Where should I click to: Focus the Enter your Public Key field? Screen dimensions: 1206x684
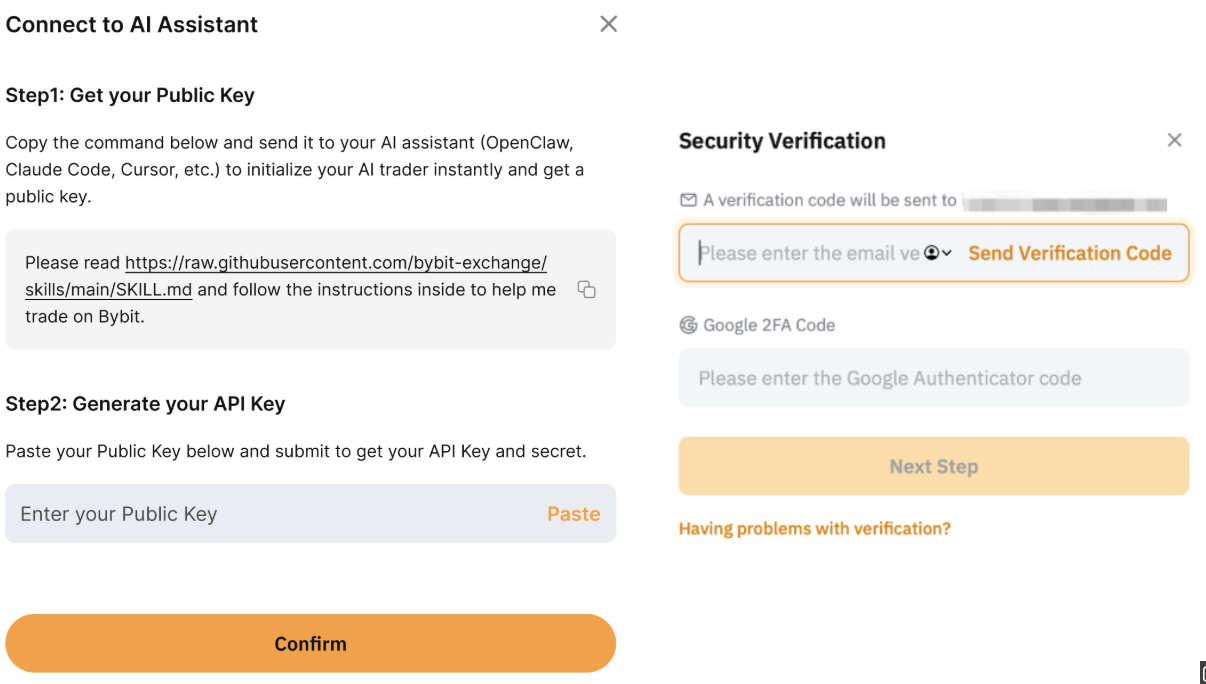click(310, 514)
